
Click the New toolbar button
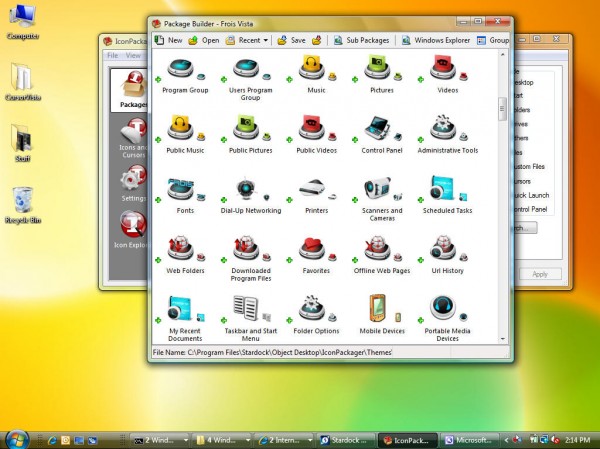(168, 40)
